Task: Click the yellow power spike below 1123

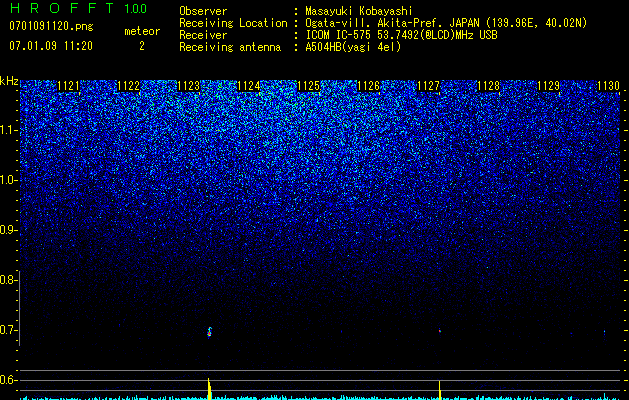Action: pyautogui.click(x=209, y=389)
